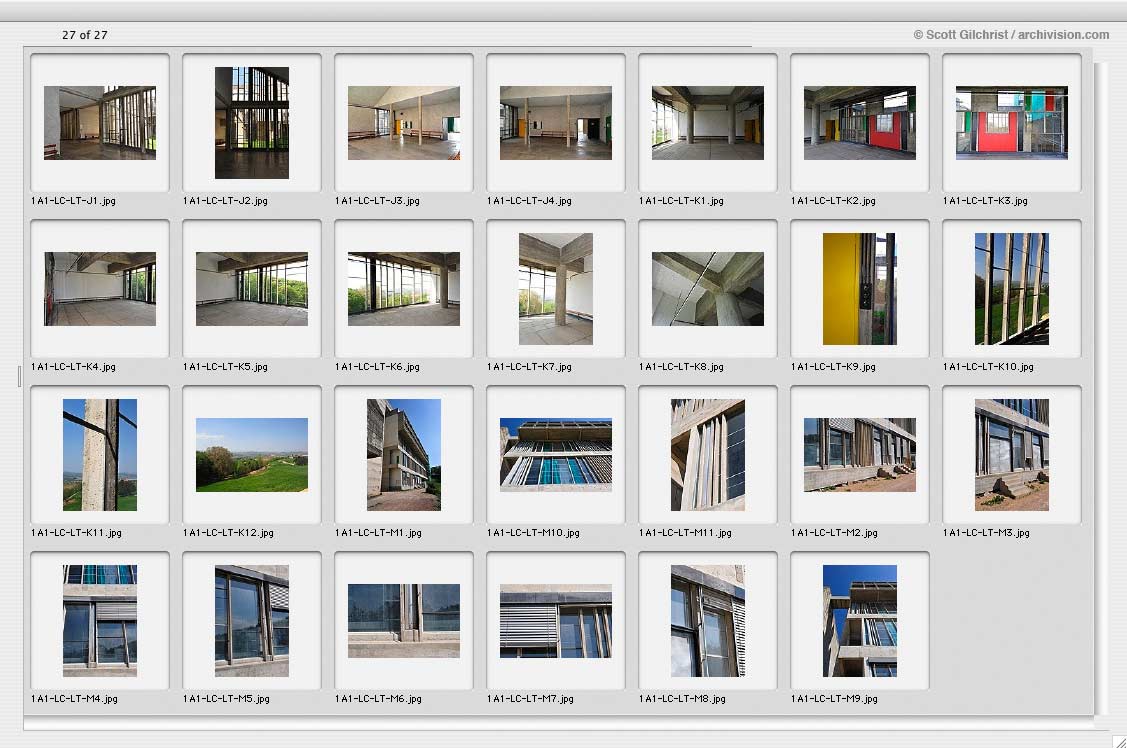
Task: Open the 1A1-LC-LT-M9.jpg thumbnail
Action: coord(860,621)
